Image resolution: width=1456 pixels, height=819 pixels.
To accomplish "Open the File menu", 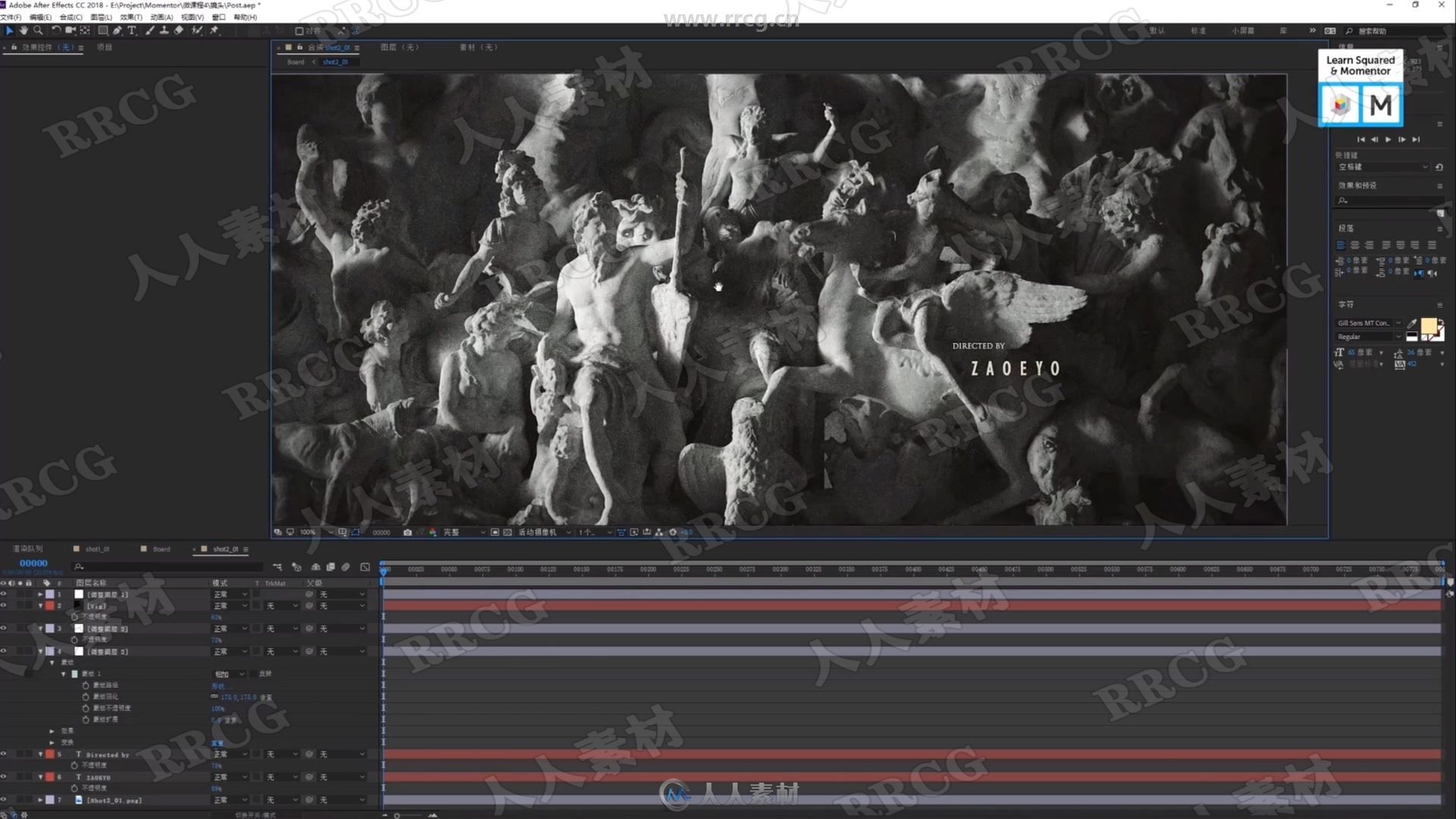I will 11,17.
